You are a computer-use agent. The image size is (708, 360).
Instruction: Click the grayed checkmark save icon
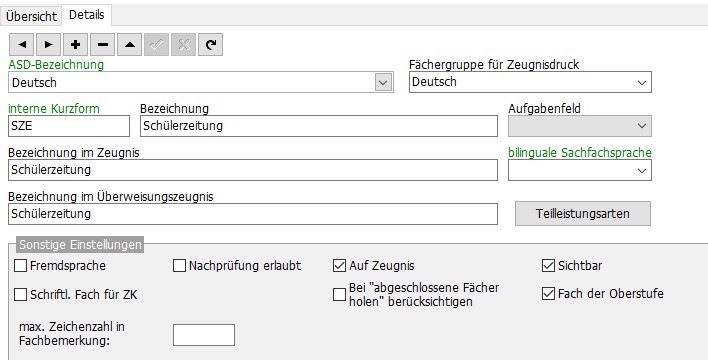tap(157, 45)
